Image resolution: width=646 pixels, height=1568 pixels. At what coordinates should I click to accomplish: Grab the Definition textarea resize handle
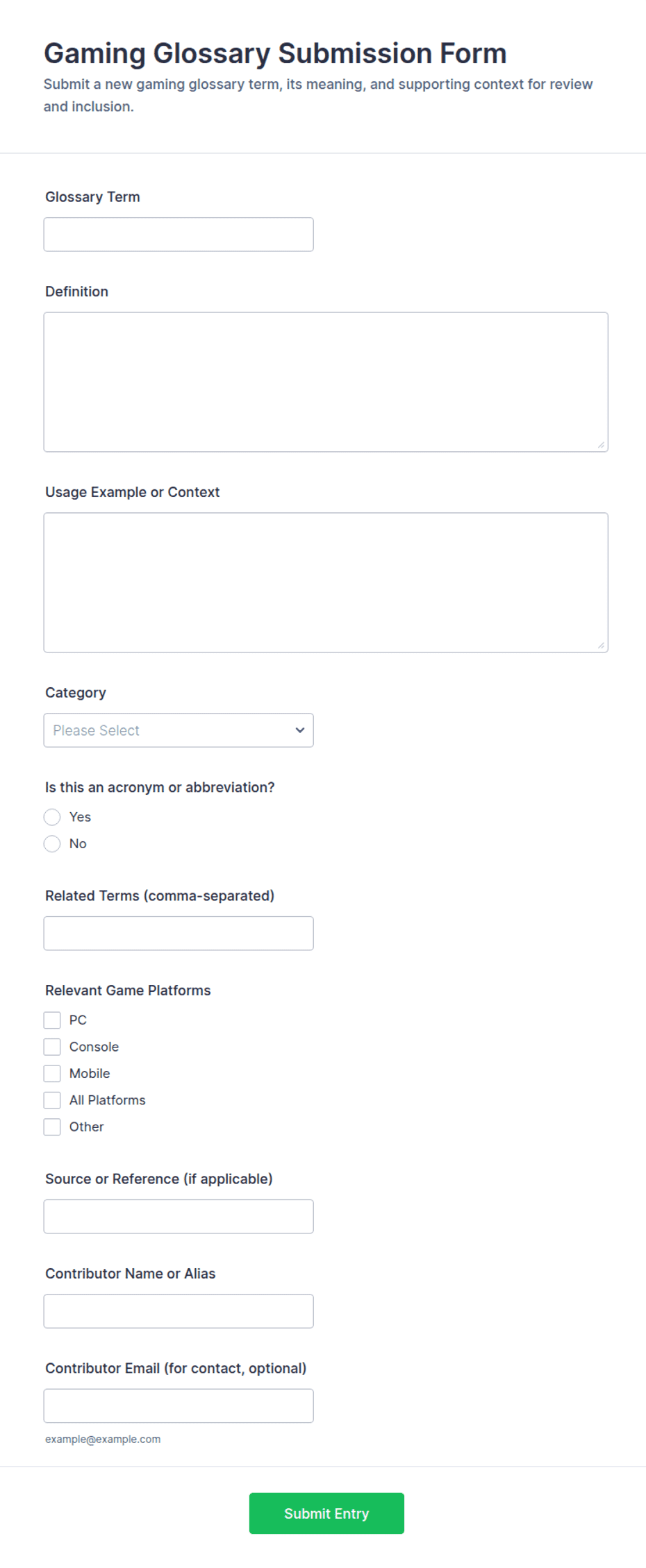601,445
